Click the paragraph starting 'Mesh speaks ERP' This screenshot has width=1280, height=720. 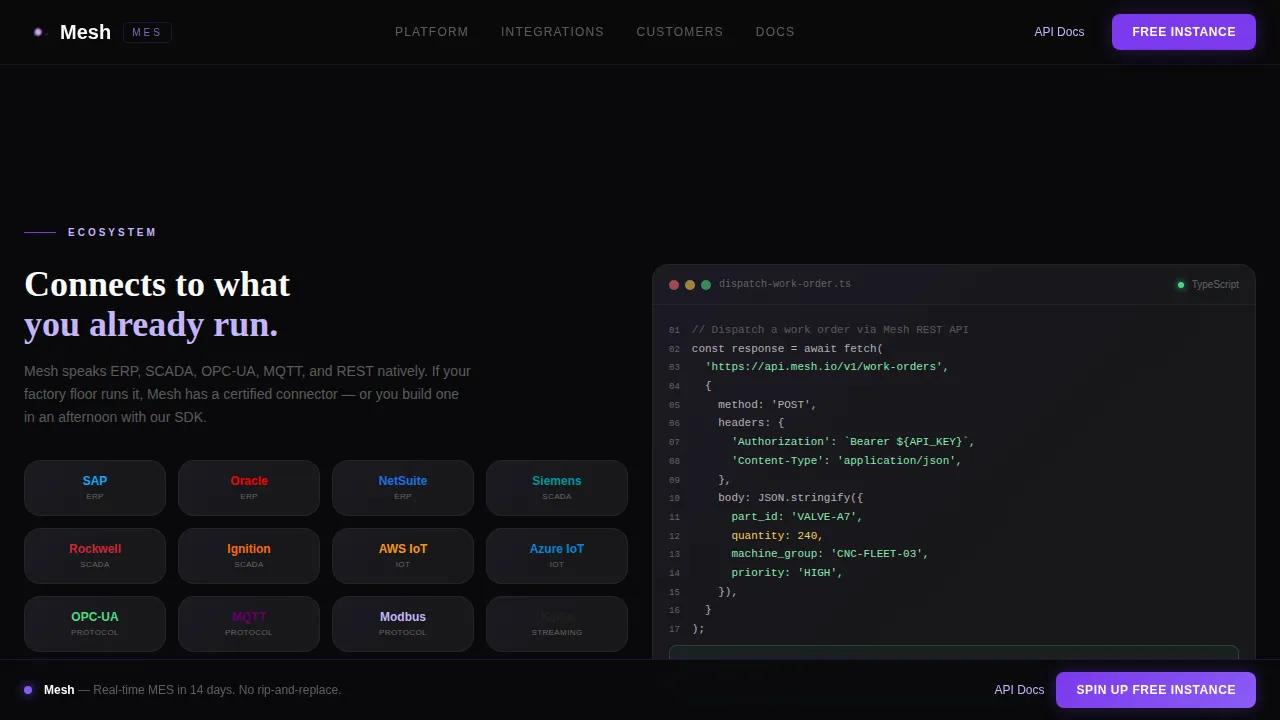tap(247, 394)
